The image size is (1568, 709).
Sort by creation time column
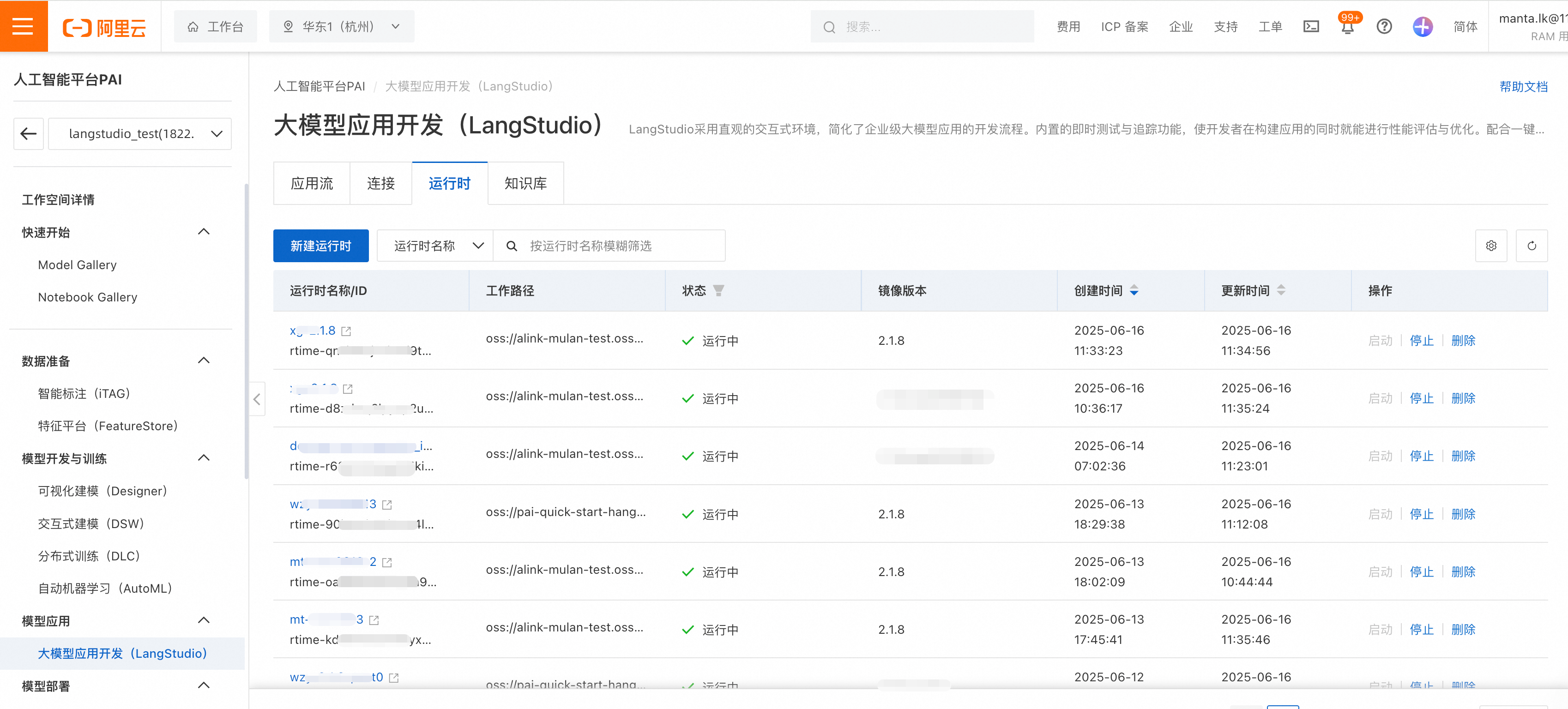point(1134,290)
